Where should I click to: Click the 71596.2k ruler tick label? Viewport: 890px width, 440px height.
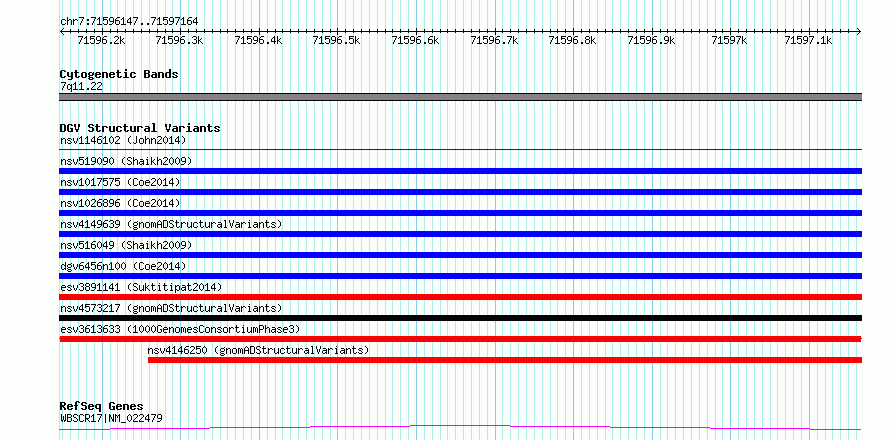click(101, 40)
